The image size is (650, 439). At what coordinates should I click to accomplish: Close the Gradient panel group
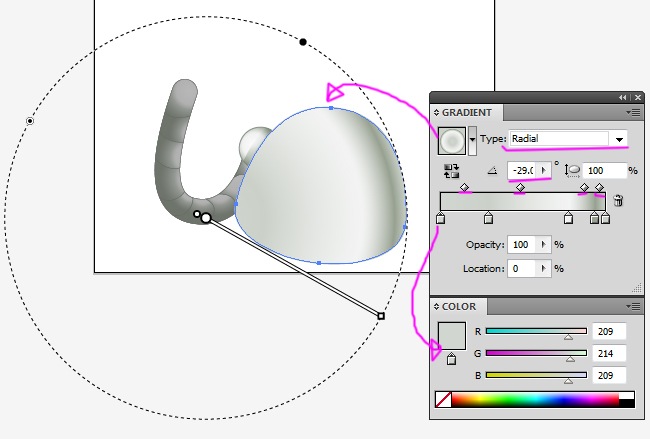pyautogui.click(x=638, y=97)
